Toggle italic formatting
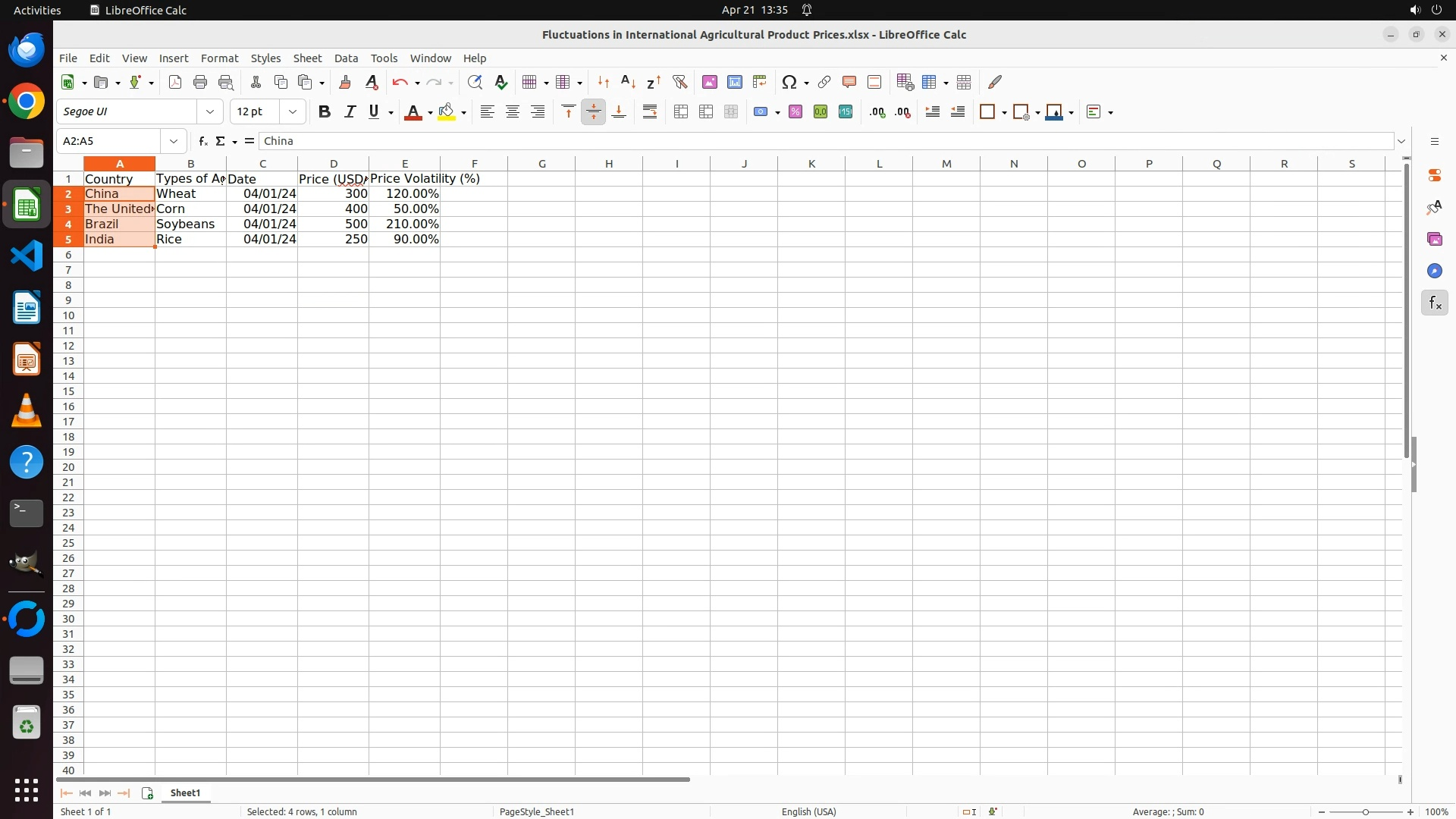Image resolution: width=1456 pixels, height=819 pixels. (x=350, y=112)
